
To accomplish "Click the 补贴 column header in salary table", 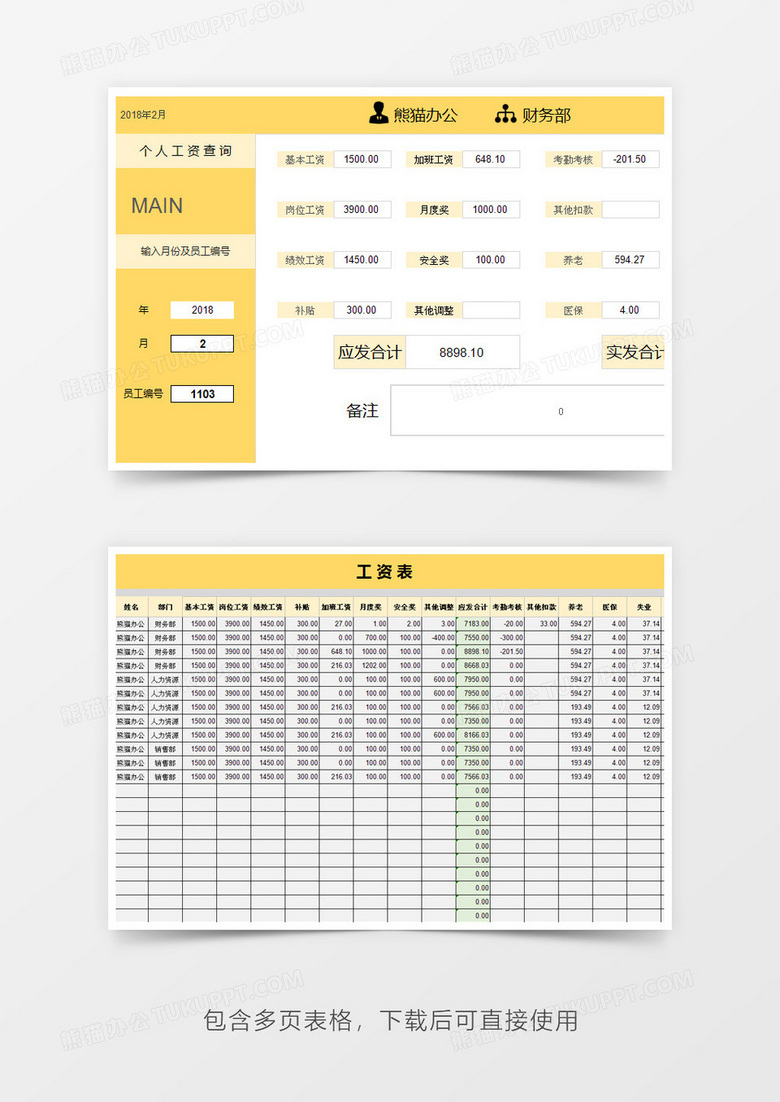I will click(302, 607).
